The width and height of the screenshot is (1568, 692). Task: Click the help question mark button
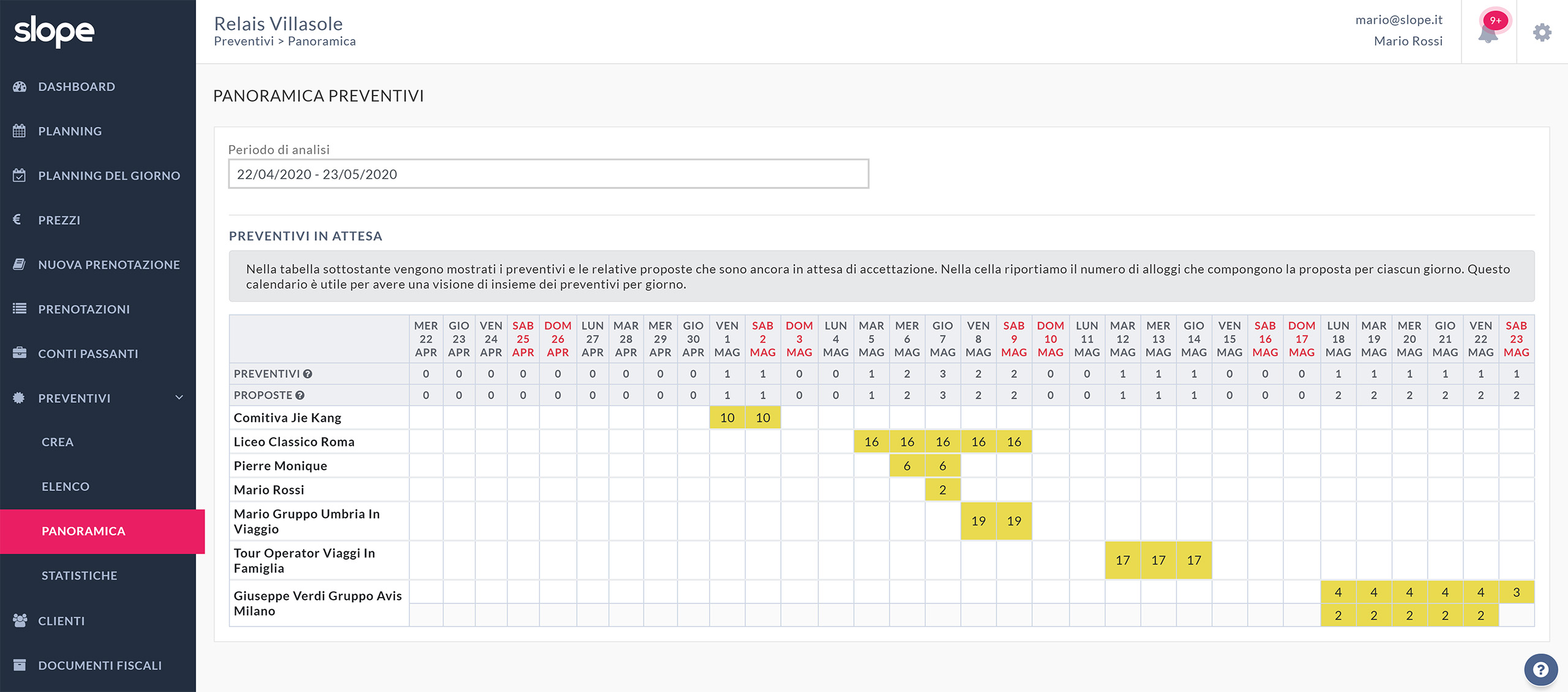point(1540,669)
